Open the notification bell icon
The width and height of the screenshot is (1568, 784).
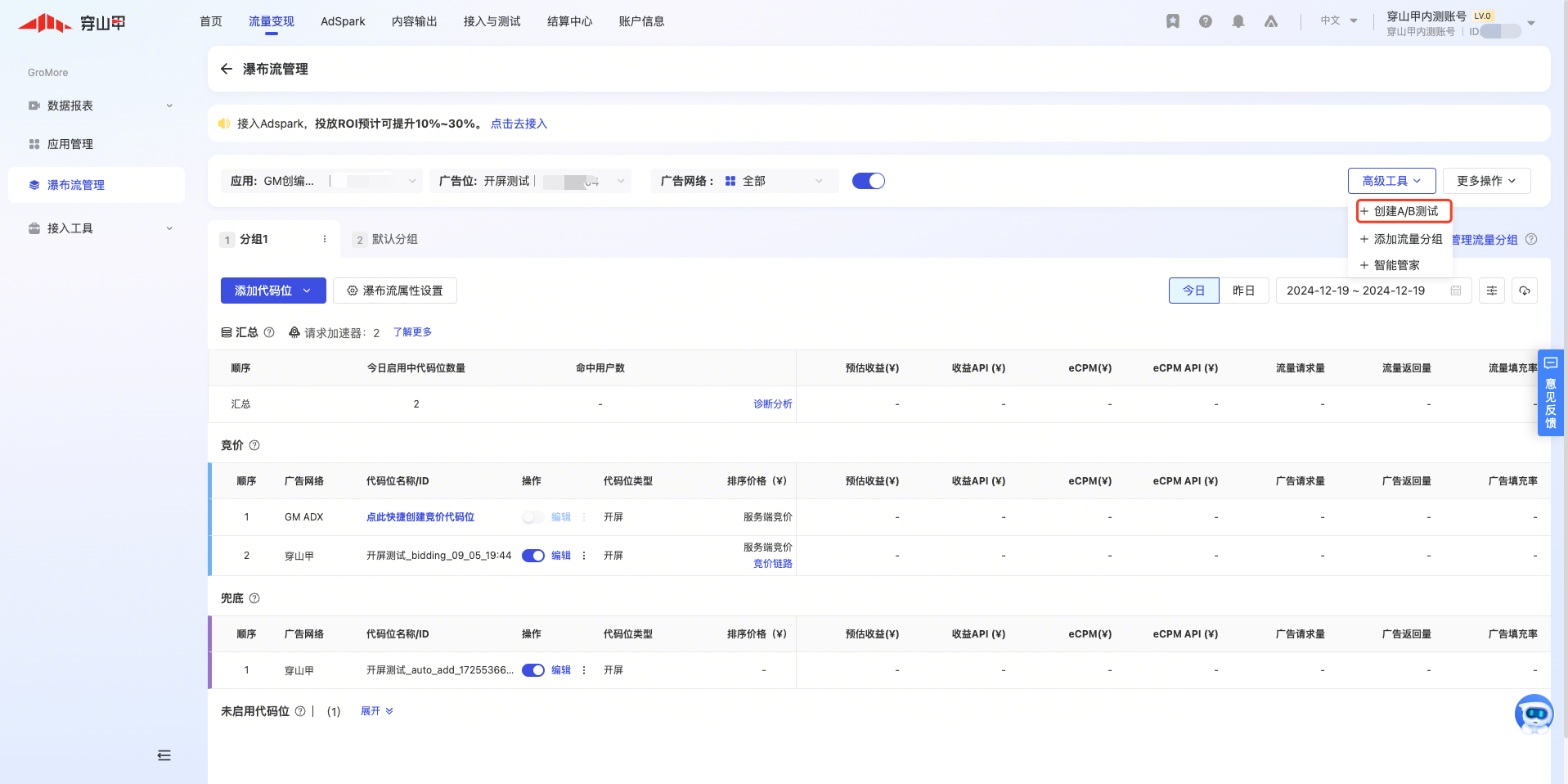coord(1238,21)
